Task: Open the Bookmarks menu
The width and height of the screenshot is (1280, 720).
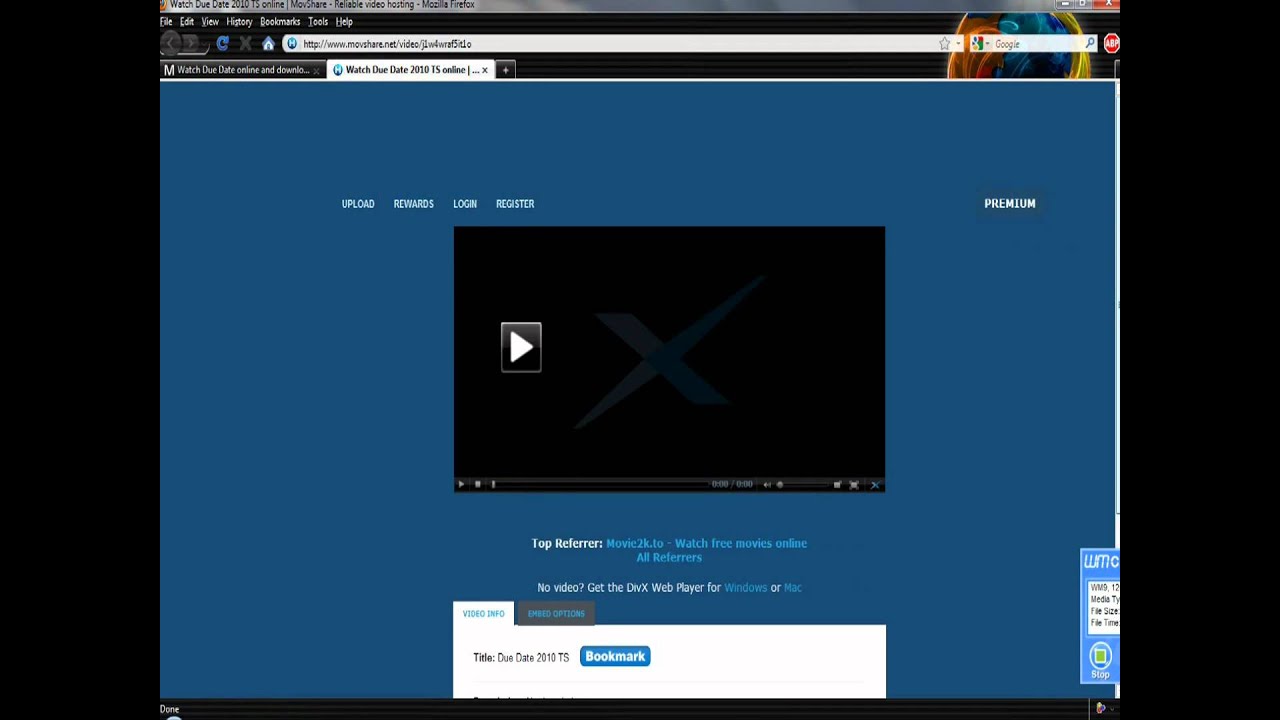Action: coord(280,21)
